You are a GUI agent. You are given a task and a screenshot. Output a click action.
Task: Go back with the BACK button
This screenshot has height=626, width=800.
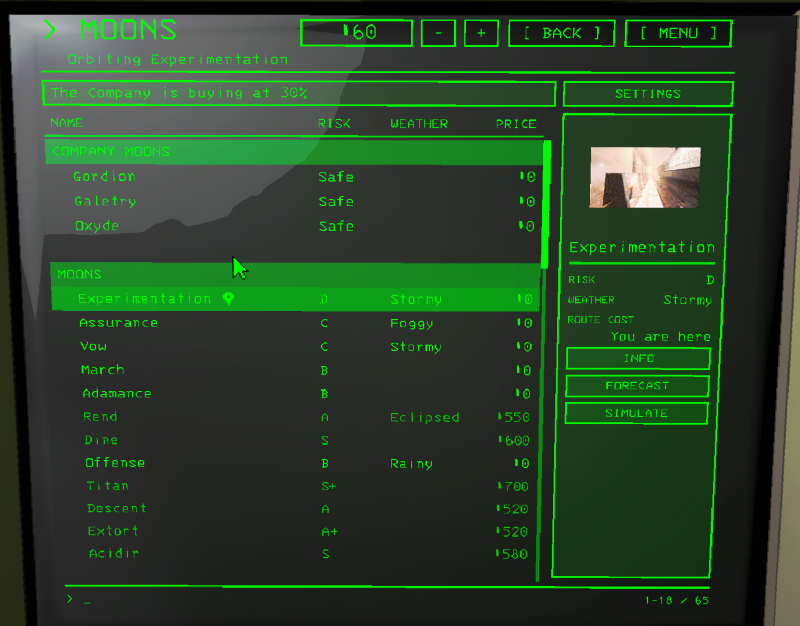pyautogui.click(x=562, y=34)
